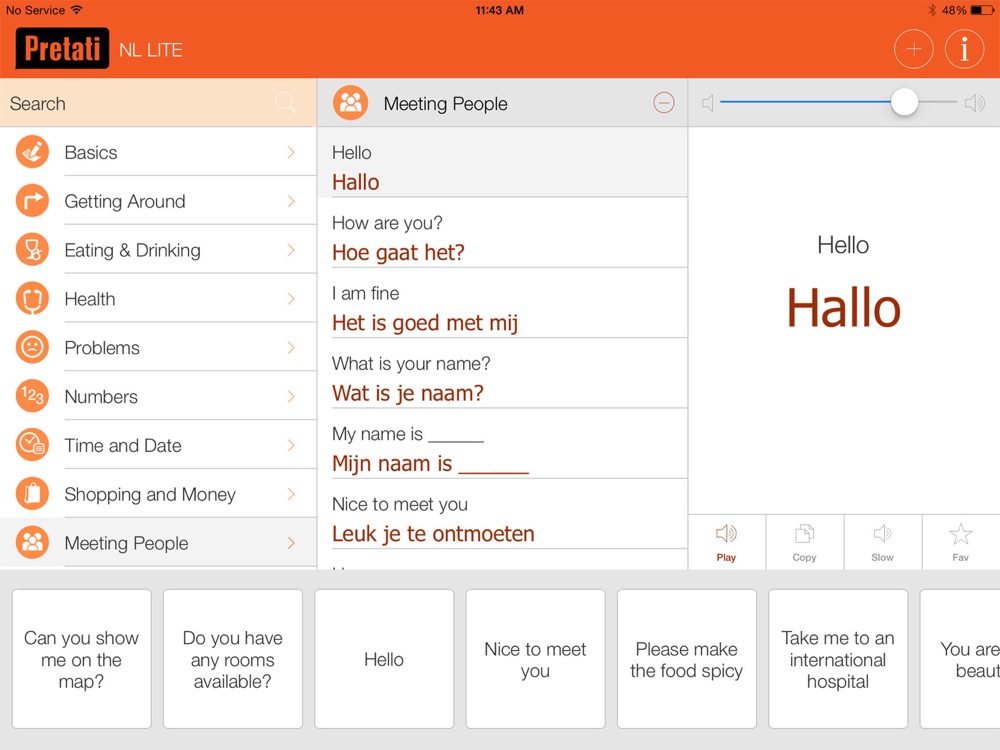Copy the current phrase

804,542
